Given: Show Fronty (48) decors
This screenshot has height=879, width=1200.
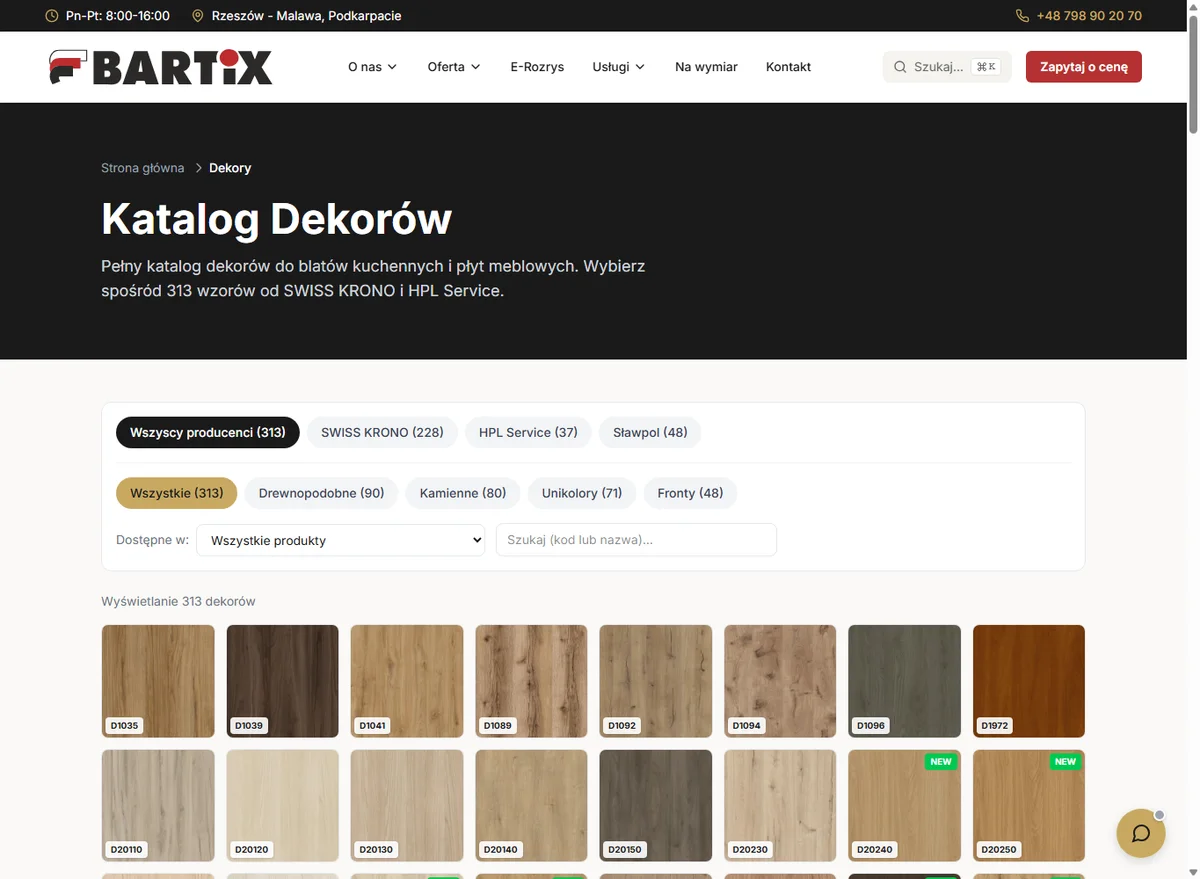Looking at the screenshot, I should [x=690, y=493].
